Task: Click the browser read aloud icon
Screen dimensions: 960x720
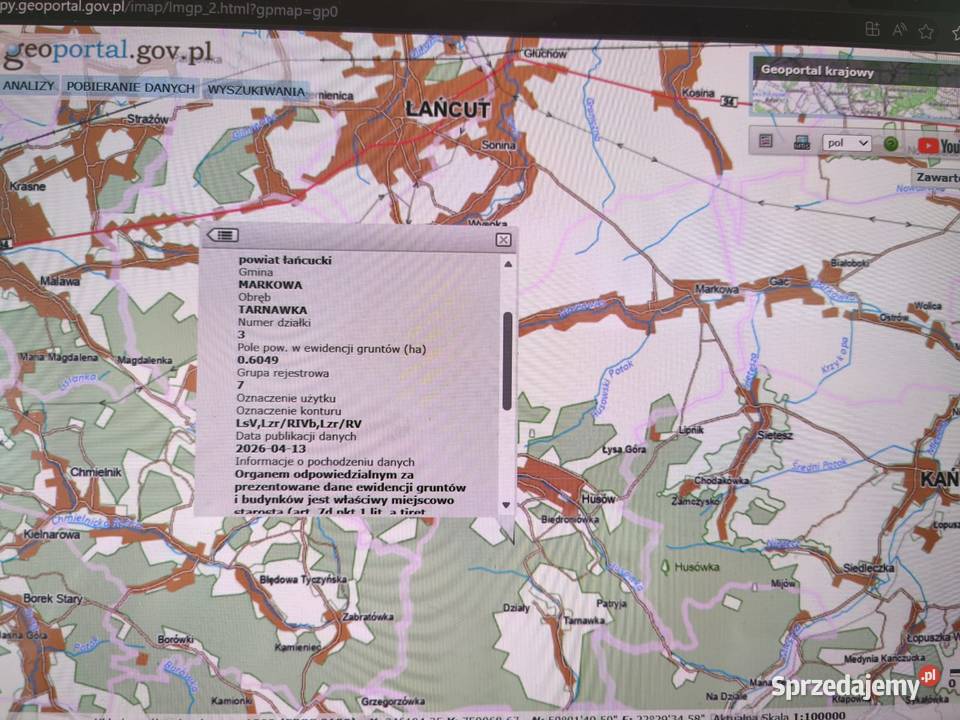Action: click(899, 29)
